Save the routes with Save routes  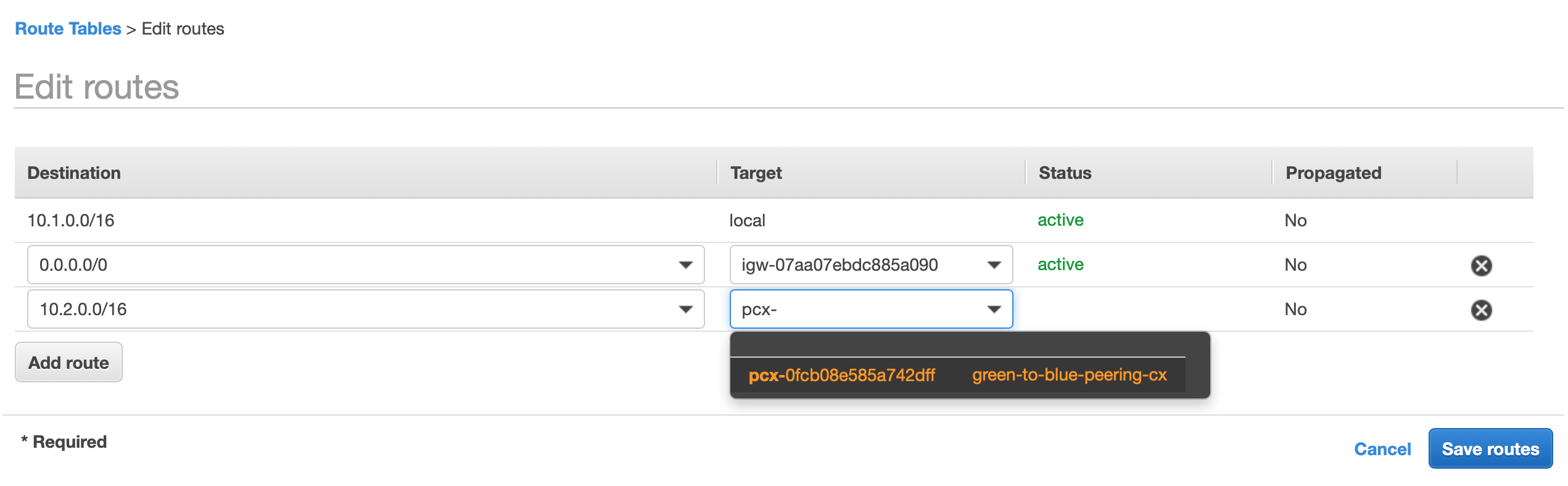(x=1490, y=449)
